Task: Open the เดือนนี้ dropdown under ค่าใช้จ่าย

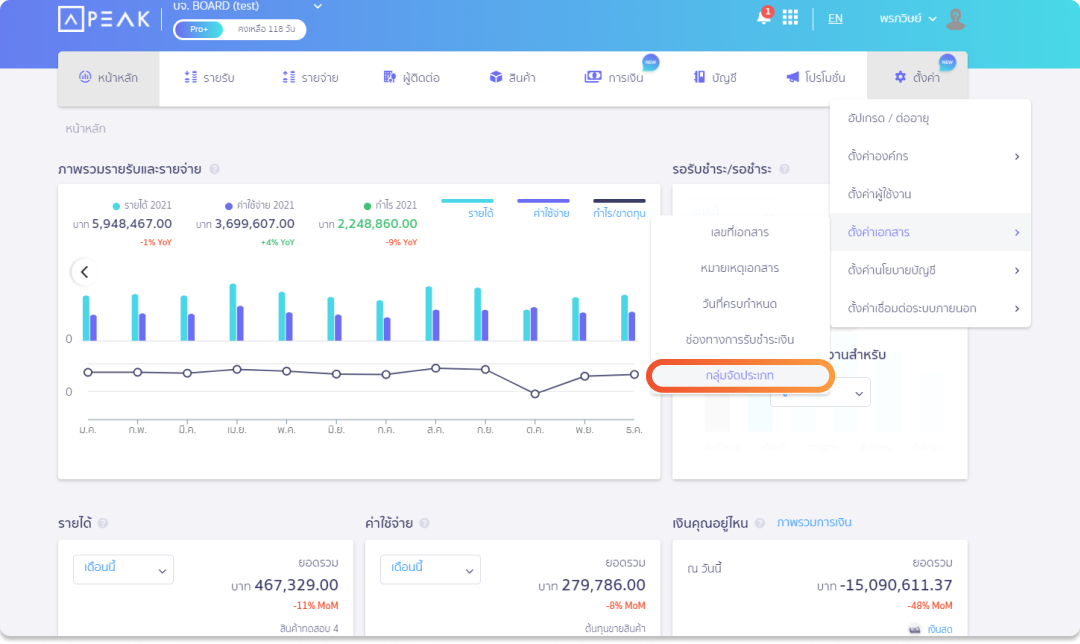Action: point(430,569)
